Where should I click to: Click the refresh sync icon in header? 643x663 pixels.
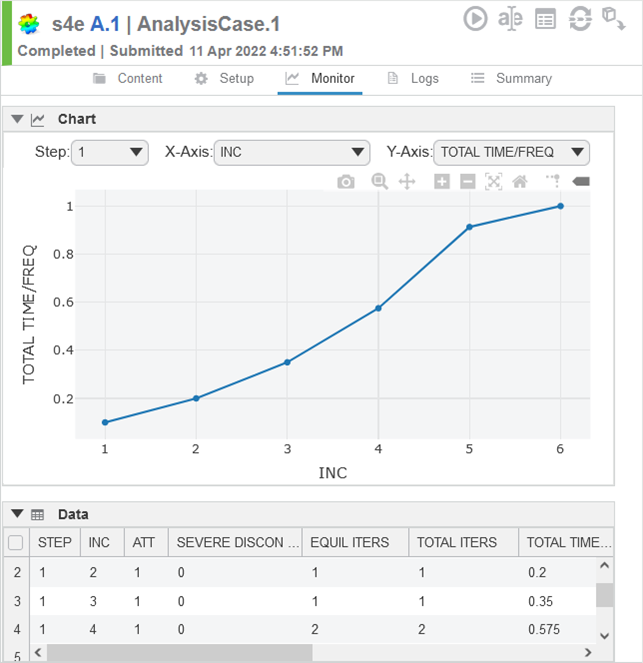pos(579,18)
